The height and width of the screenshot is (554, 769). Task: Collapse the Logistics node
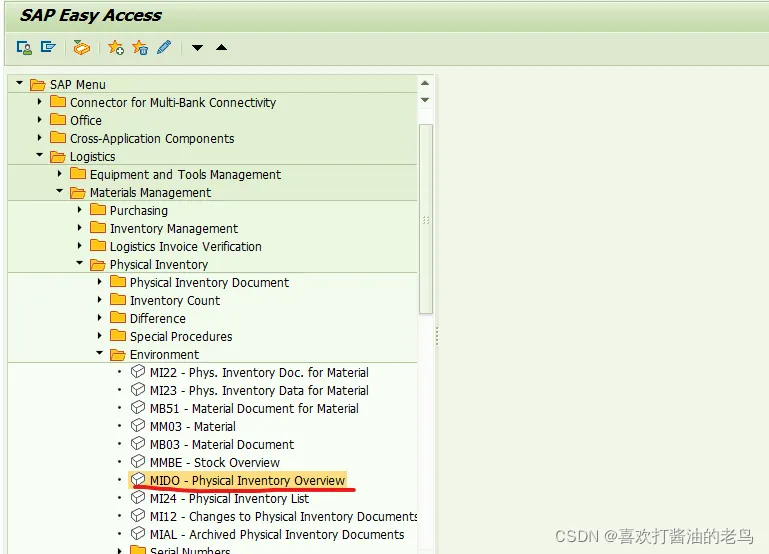click(x=40, y=155)
